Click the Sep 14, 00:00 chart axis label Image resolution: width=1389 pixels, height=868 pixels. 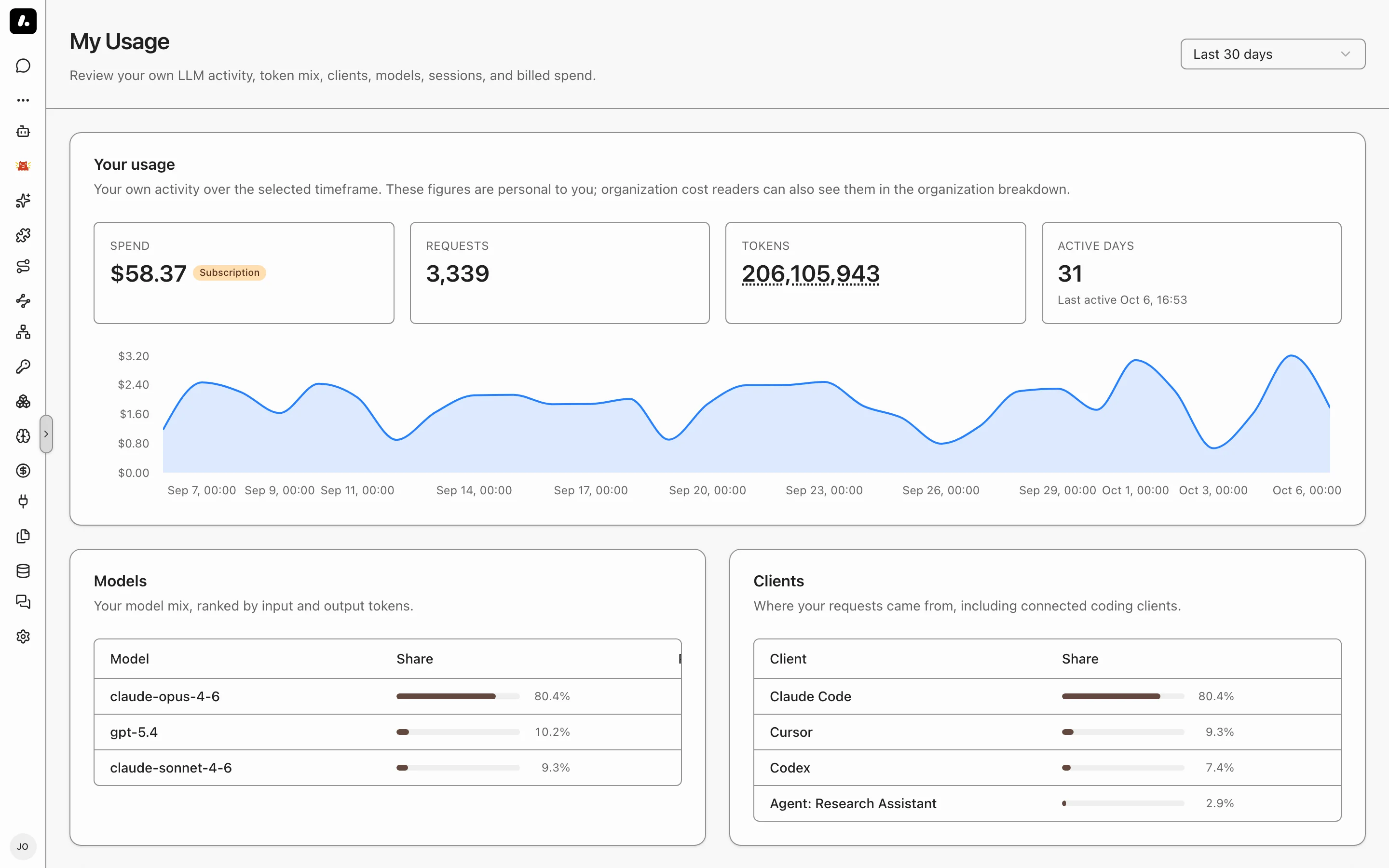[474, 490]
